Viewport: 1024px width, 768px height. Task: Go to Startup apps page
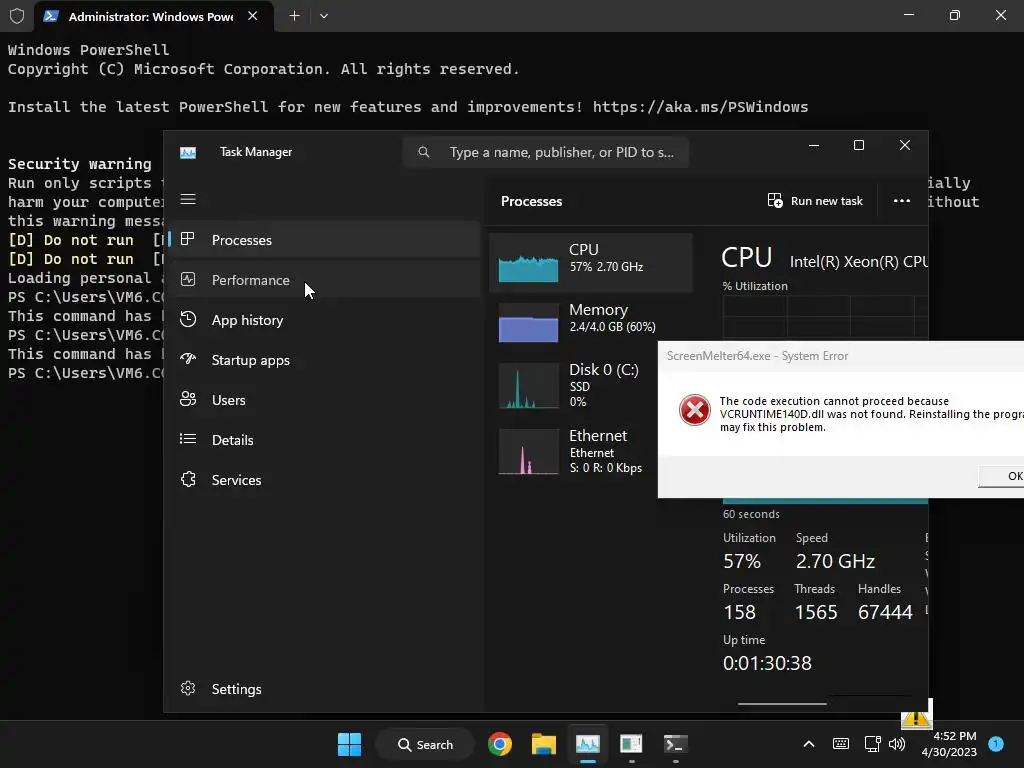tap(325, 360)
